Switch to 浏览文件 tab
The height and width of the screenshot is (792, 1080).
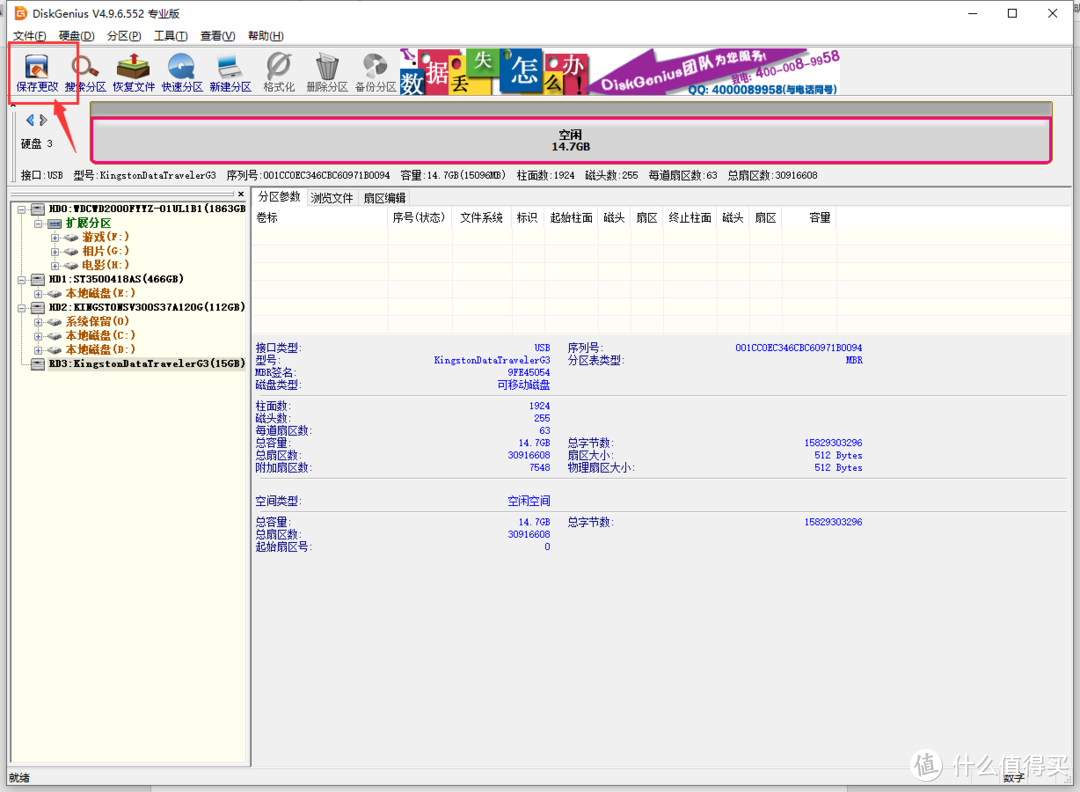[331, 198]
